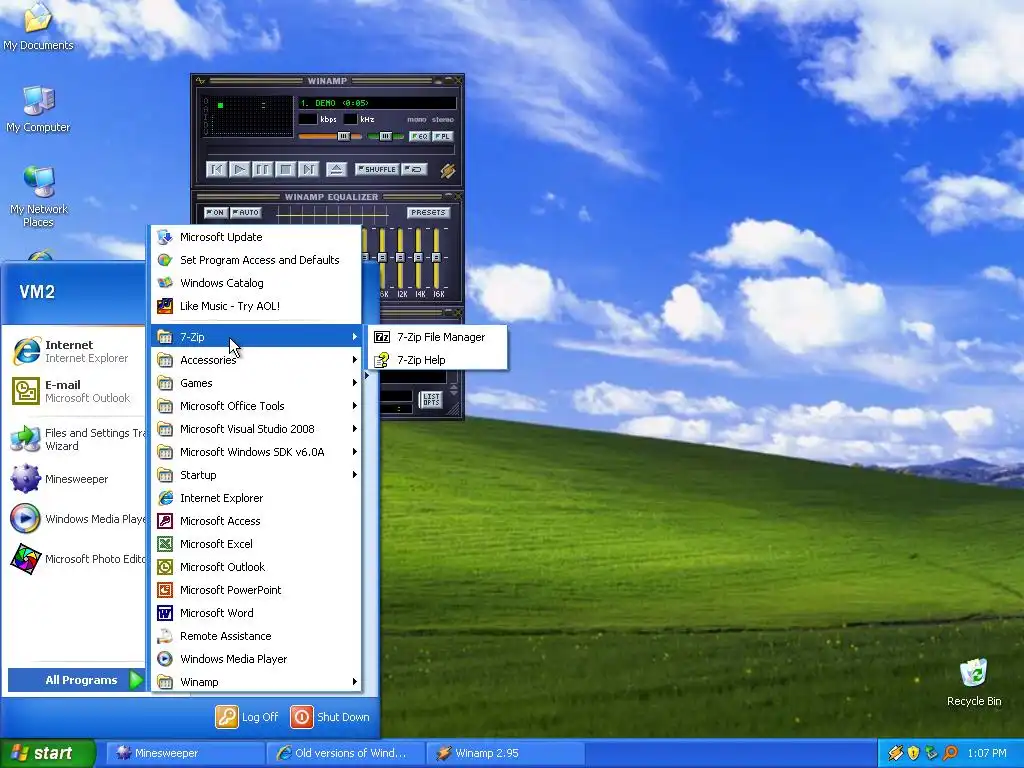This screenshot has width=1024, height=768.
Task: Expand Microsoft Office Tools submenu
Action: pos(257,406)
